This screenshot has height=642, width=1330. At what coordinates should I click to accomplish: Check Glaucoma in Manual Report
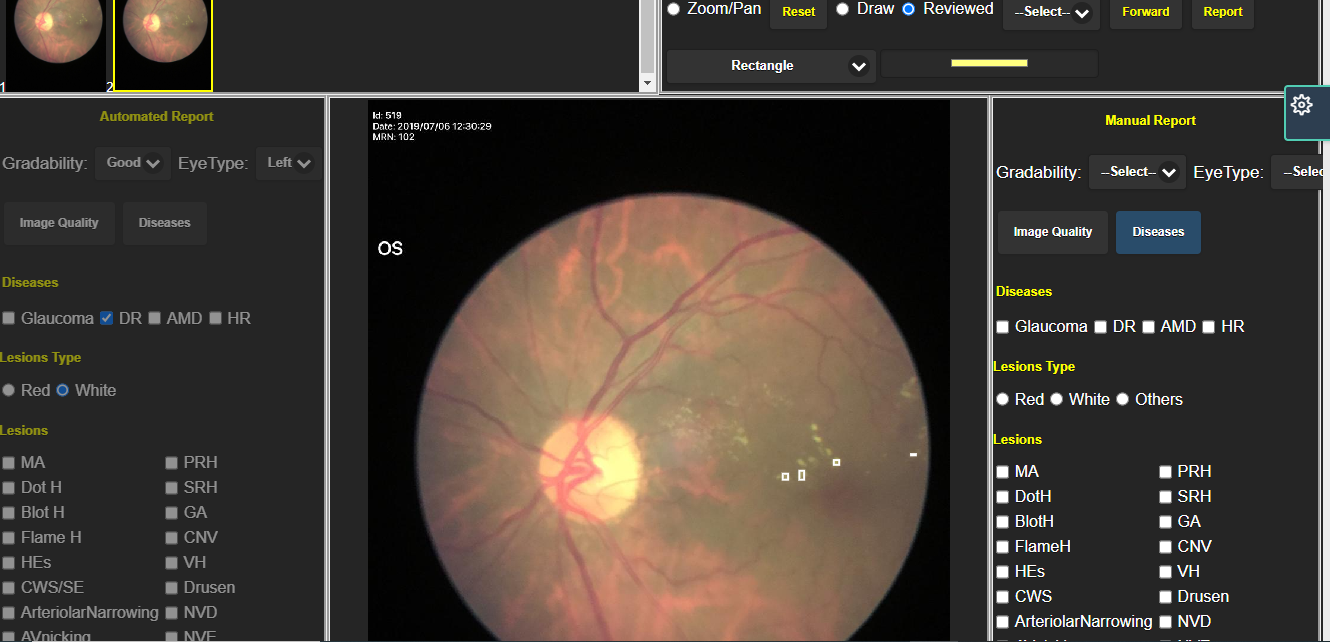click(1003, 327)
